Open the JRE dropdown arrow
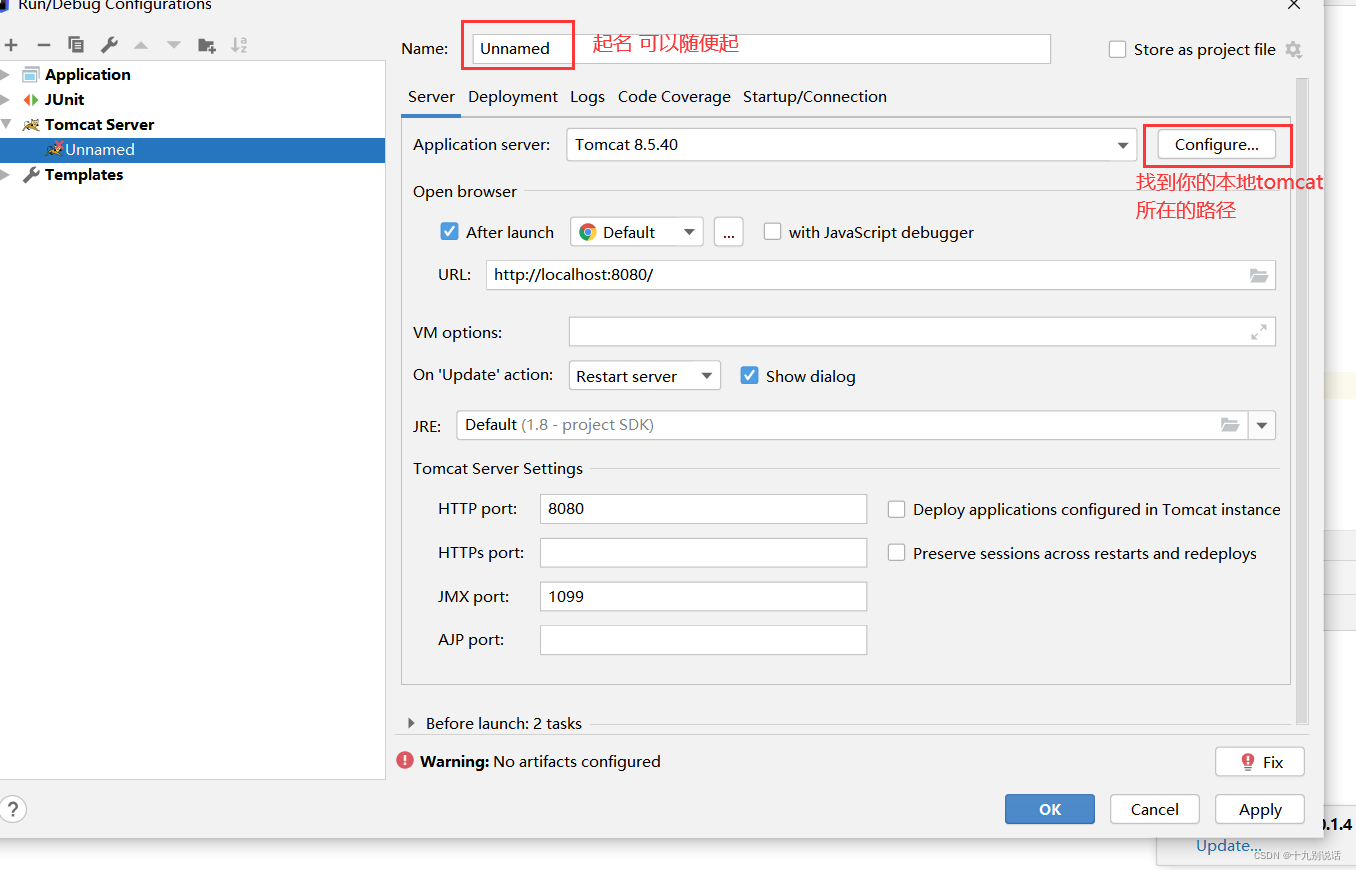The image size is (1356, 870). [x=1262, y=425]
